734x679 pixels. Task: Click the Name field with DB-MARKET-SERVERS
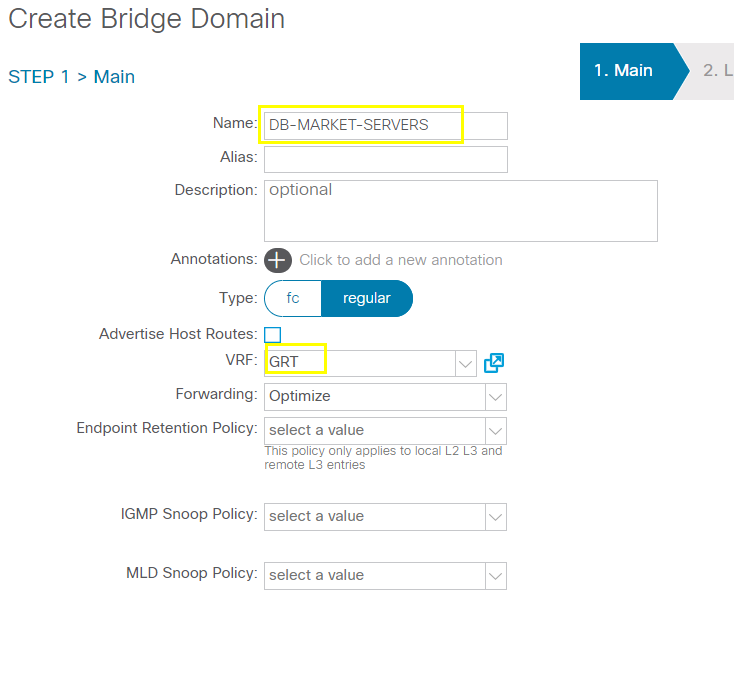coord(386,126)
